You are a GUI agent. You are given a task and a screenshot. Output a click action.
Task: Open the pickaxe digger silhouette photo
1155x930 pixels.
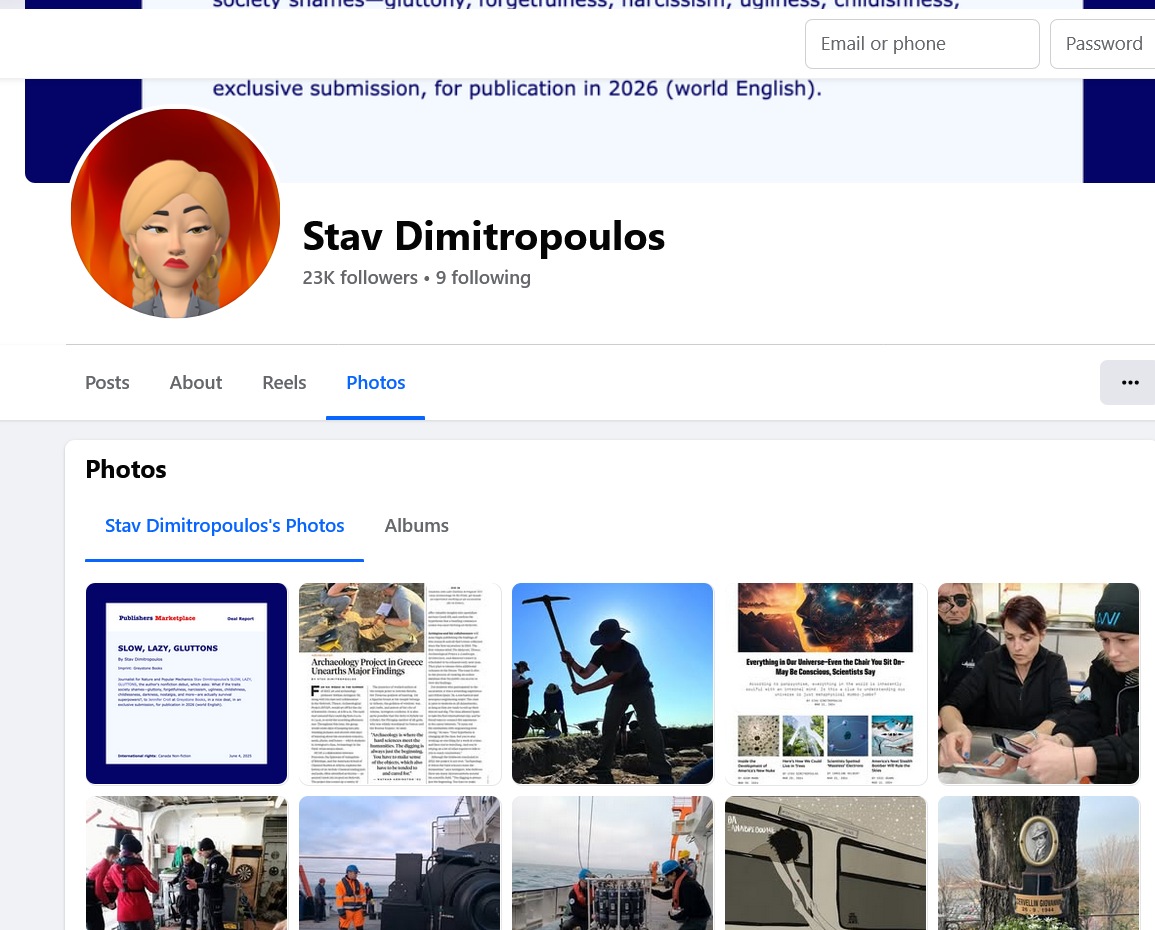(x=613, y=683)
